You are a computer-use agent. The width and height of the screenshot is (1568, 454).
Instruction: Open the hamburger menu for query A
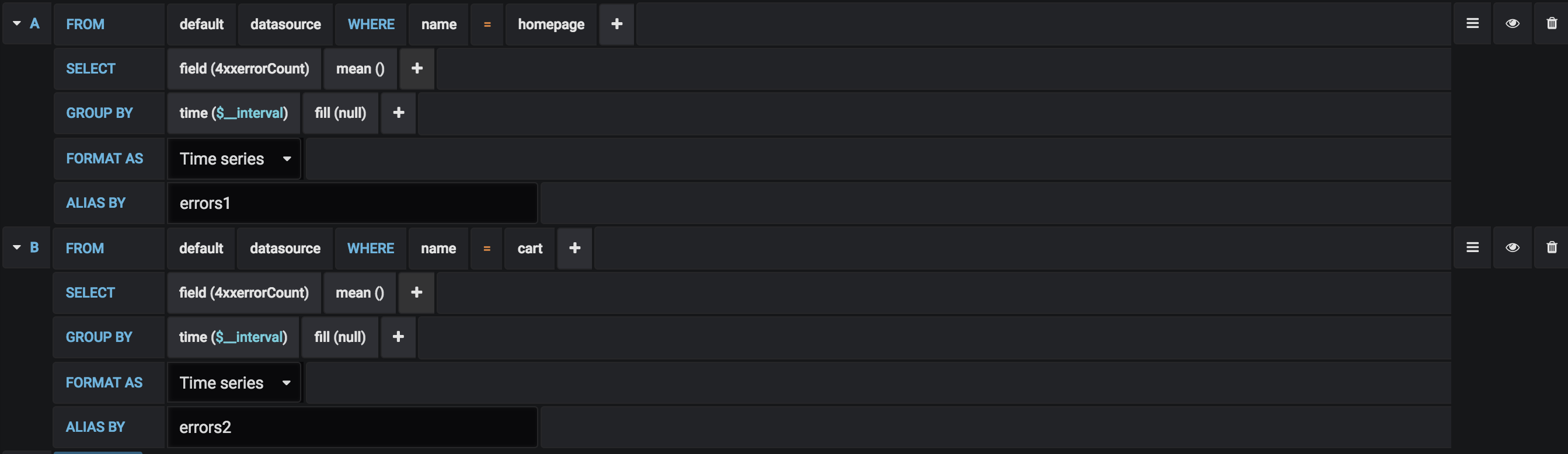click(x=1472, y=23)
